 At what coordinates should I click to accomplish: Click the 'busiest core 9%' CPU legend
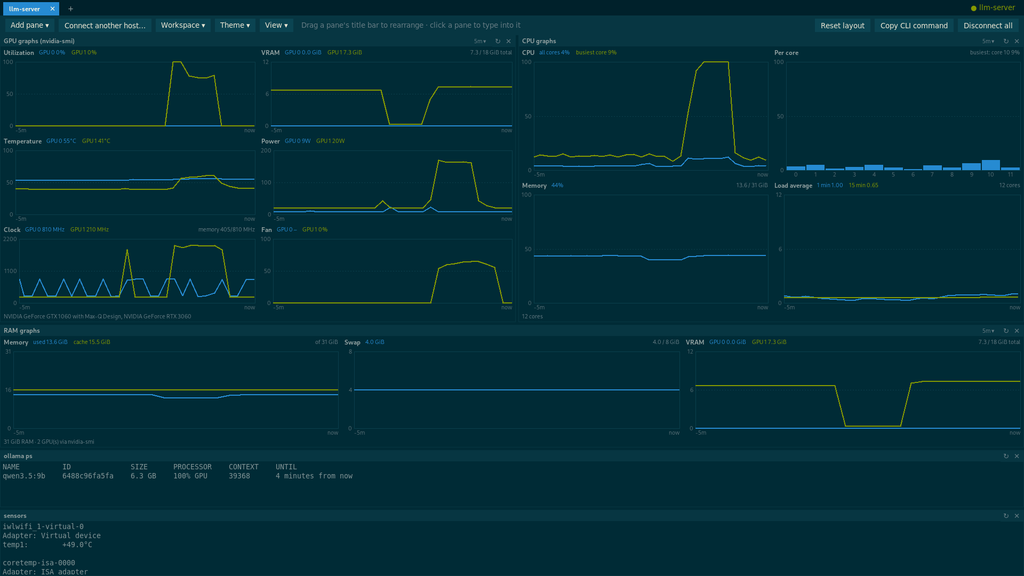click(x=596, y=52)
